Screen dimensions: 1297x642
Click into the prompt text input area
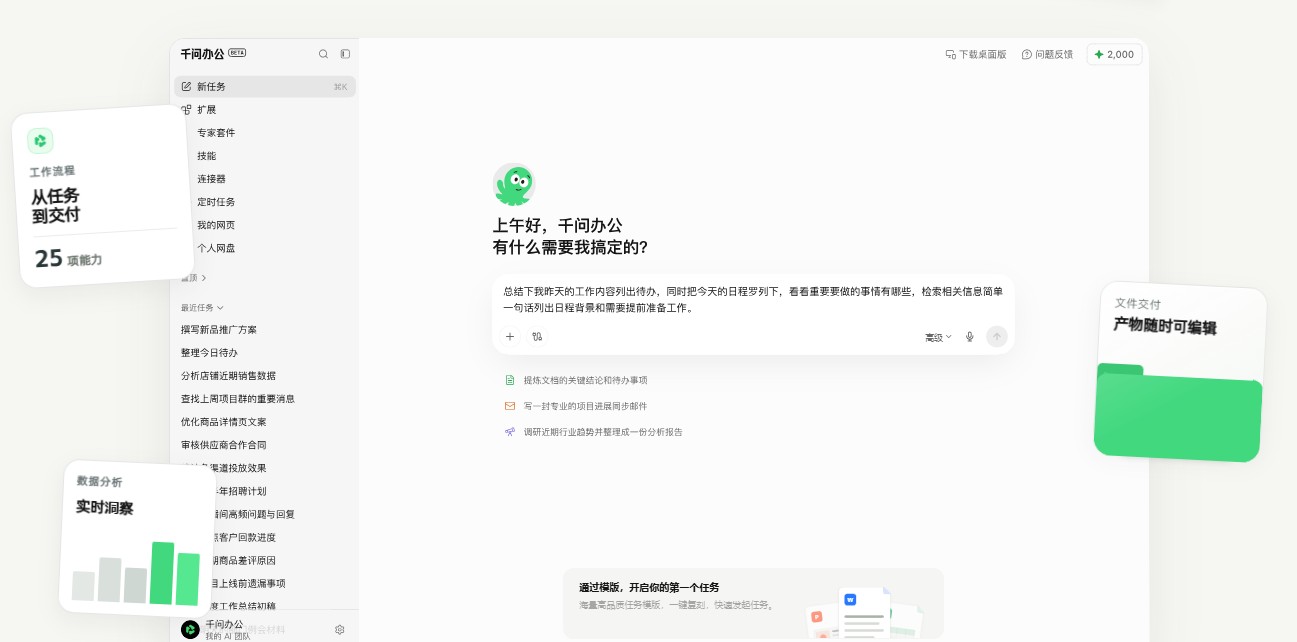pos(753,299)
